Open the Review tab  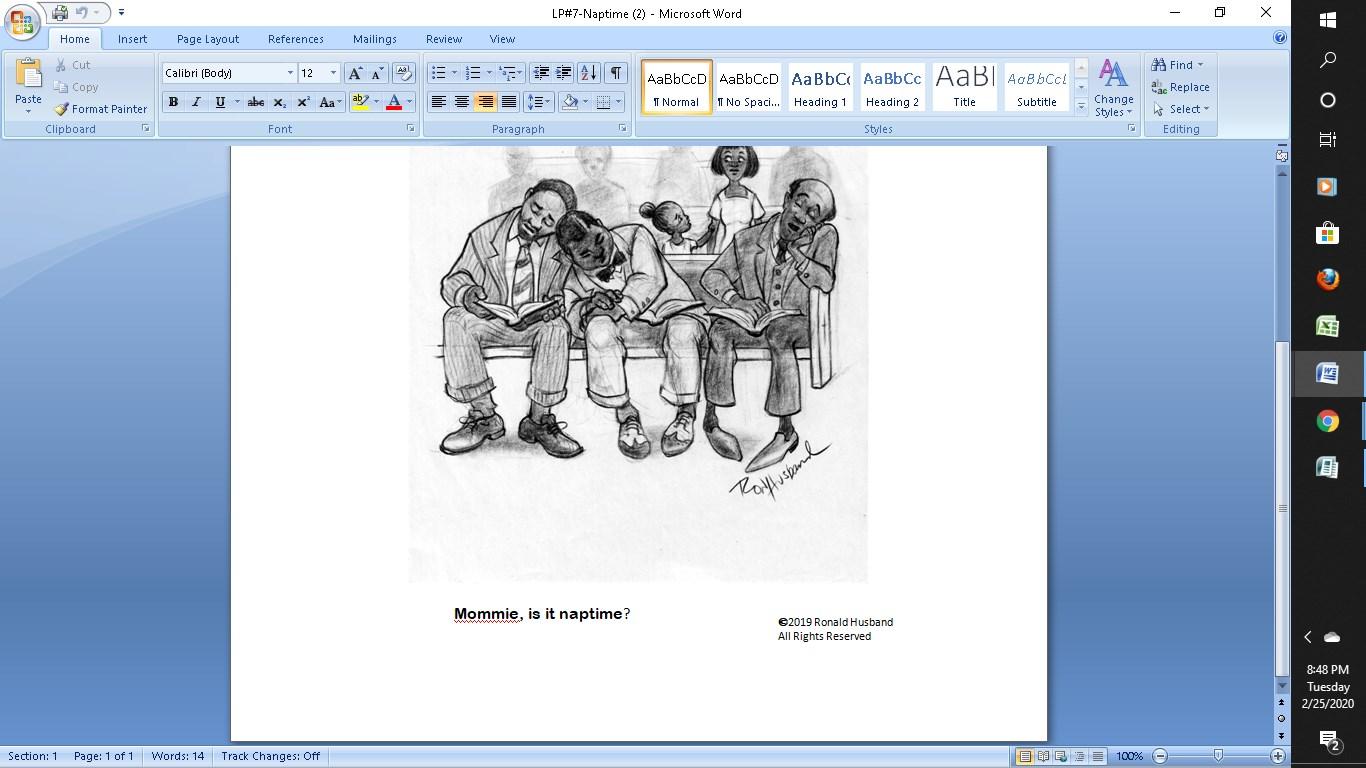click(x=444, y=39)
